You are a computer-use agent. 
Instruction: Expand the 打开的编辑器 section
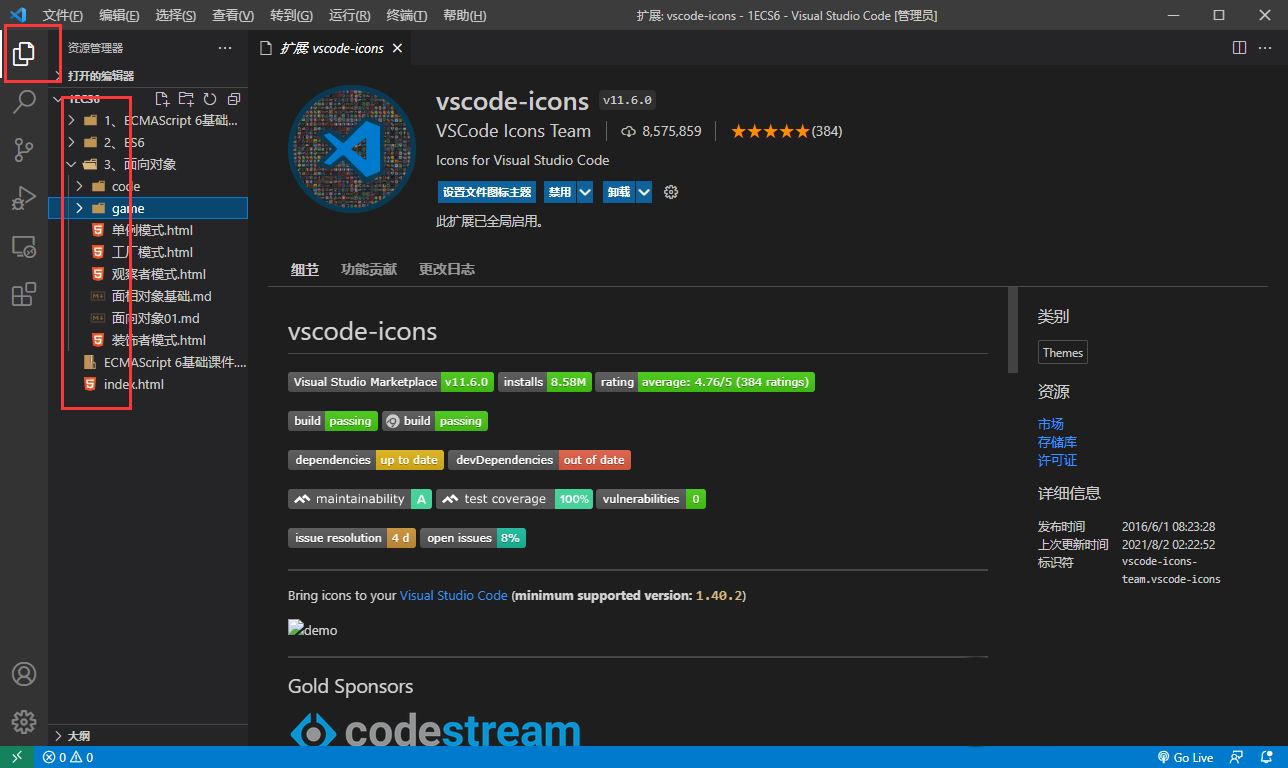(148, 76)
